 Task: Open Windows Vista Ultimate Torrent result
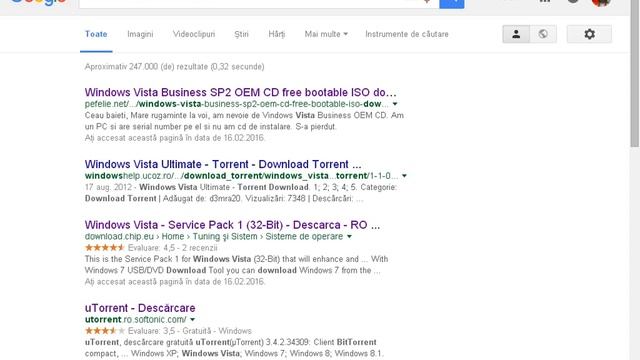pyautogui.click(x=223, y=164)
